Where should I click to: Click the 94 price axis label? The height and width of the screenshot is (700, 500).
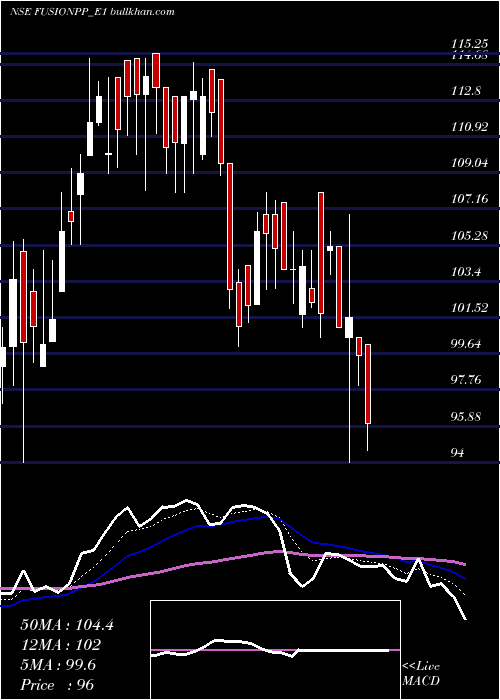coord(458,453)
